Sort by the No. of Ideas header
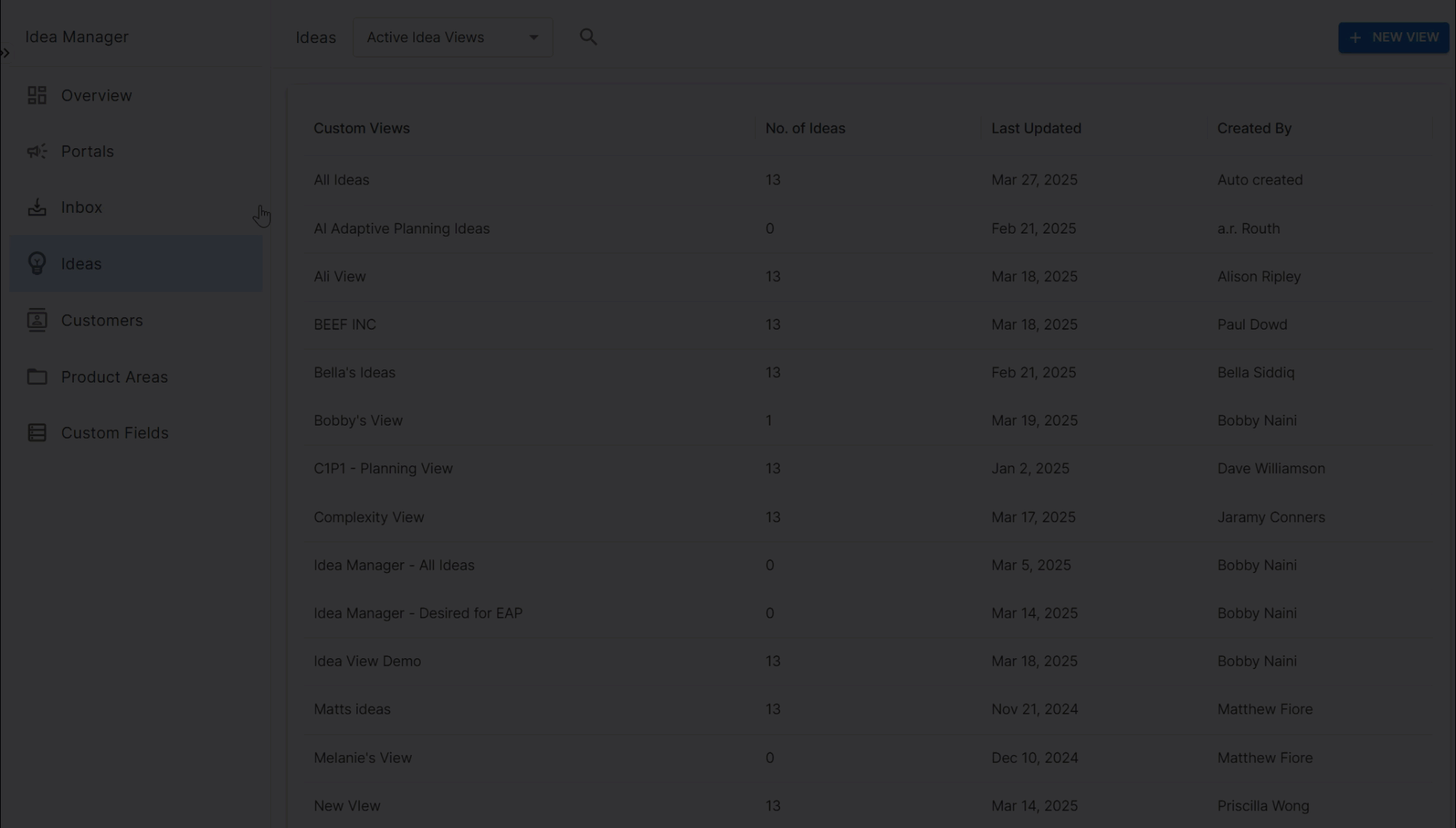 805,128
